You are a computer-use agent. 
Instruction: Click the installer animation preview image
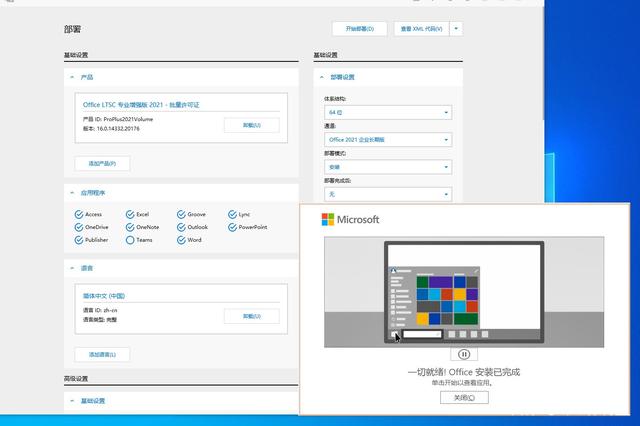(464, 292)
